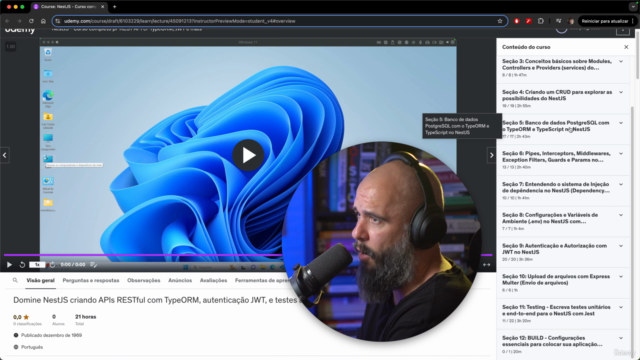Expand Seção 7 Injeção de dependência chevron

[x=621, y=184]
